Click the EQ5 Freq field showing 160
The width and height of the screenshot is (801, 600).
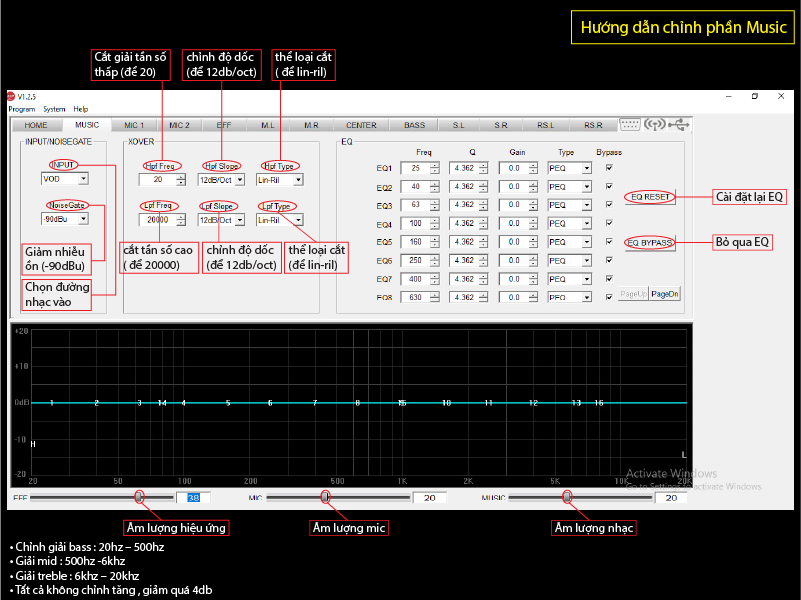tap(415, 242)
